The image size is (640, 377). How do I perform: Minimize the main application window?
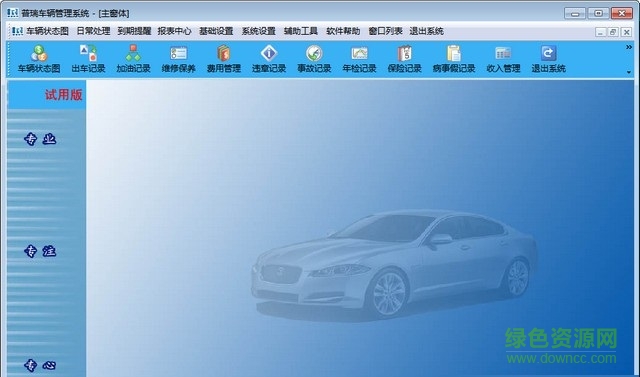(575, 13)
